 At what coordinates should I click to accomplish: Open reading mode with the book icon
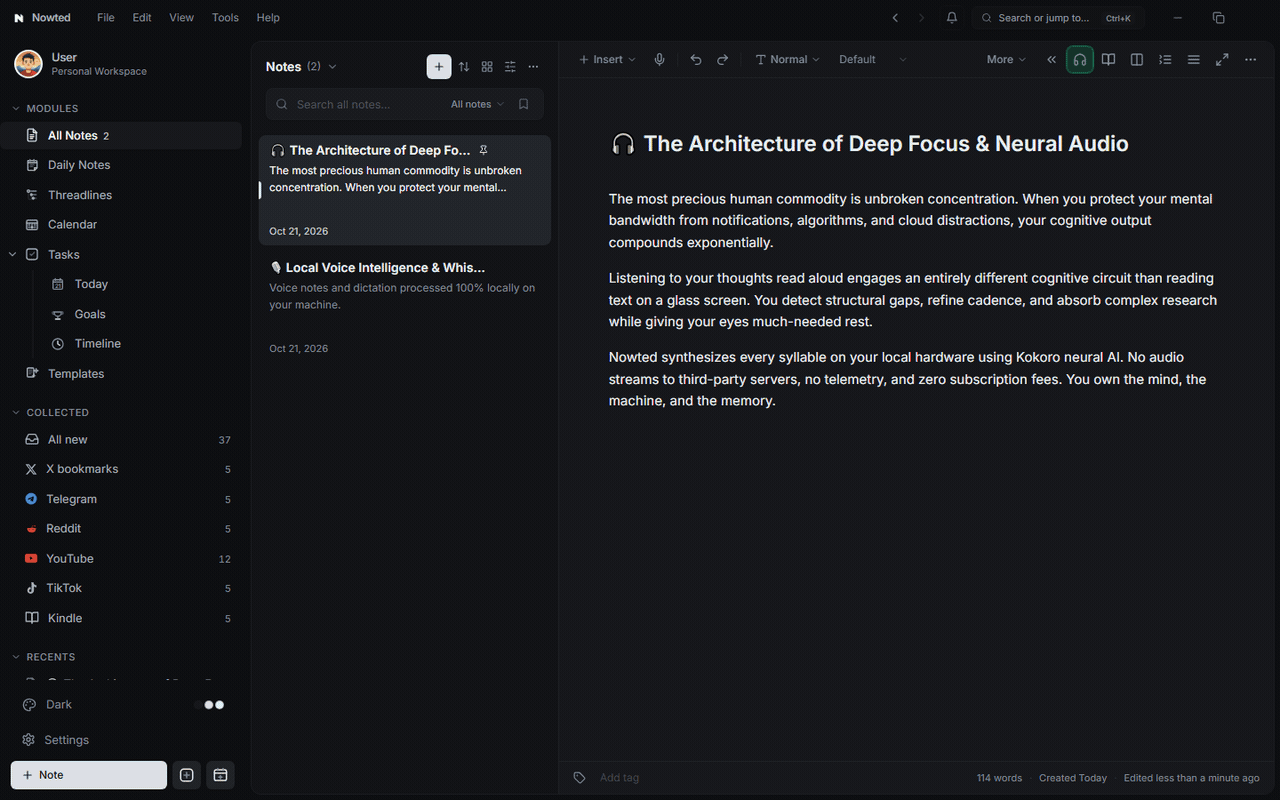click(1108, 60)
